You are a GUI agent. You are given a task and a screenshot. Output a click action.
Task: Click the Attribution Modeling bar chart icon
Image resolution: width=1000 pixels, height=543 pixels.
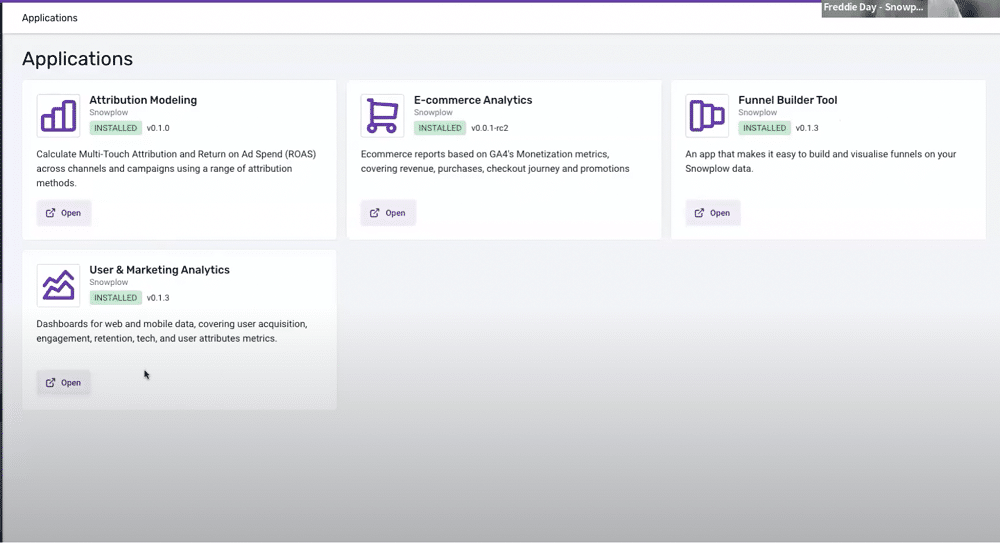tap(58, 115)
